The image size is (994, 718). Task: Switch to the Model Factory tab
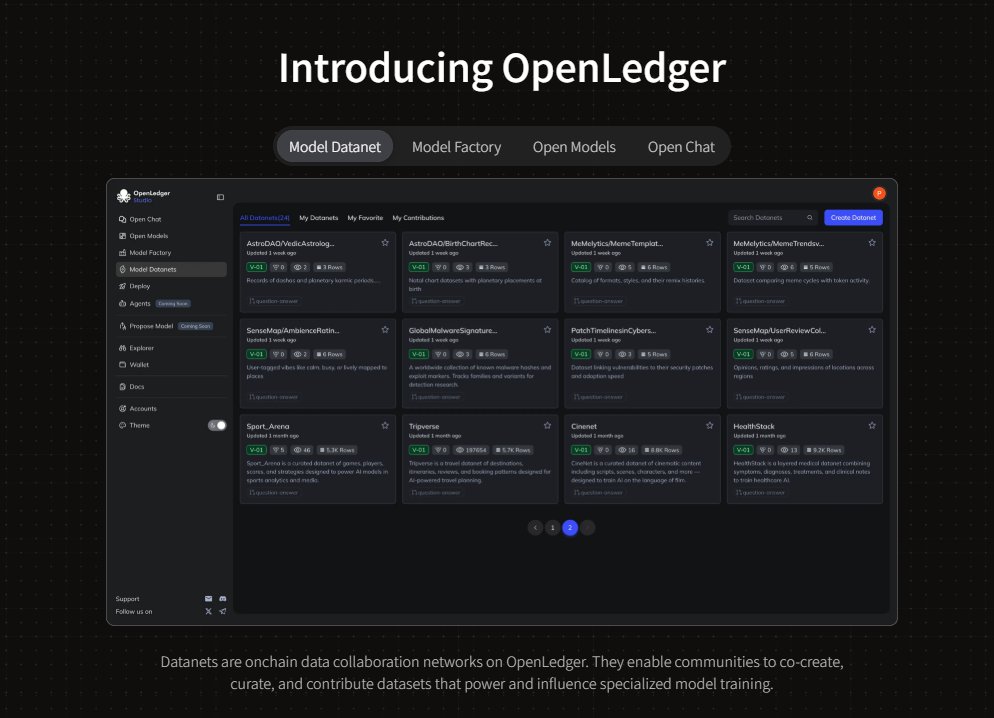[456, 147]
